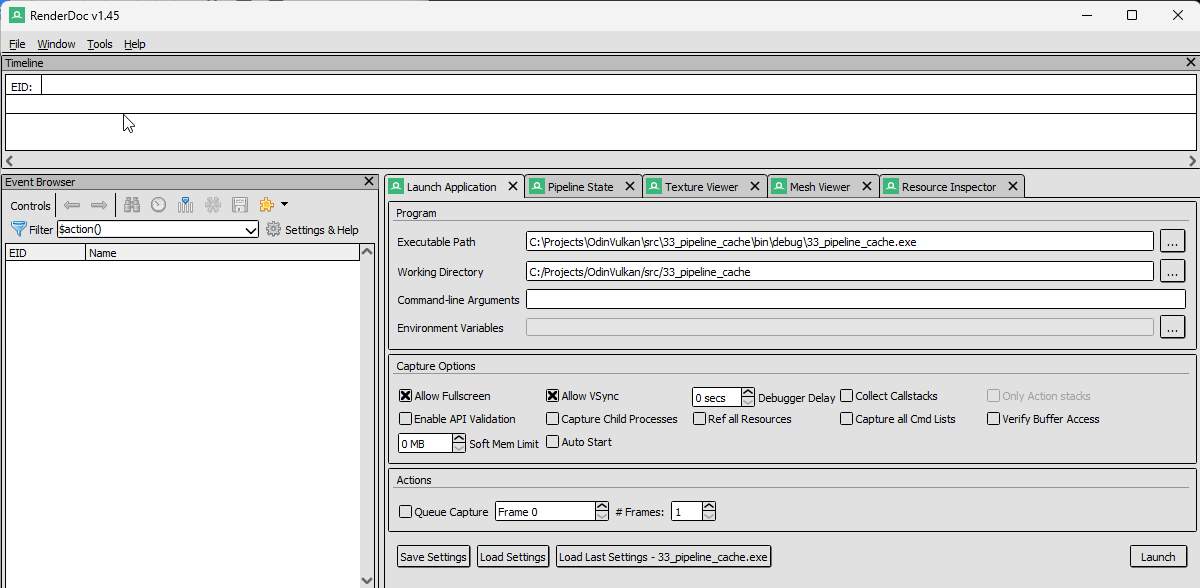Click the previous-event left arrow in Event Browser
1200x588 pixels.
tap(72, 205)
